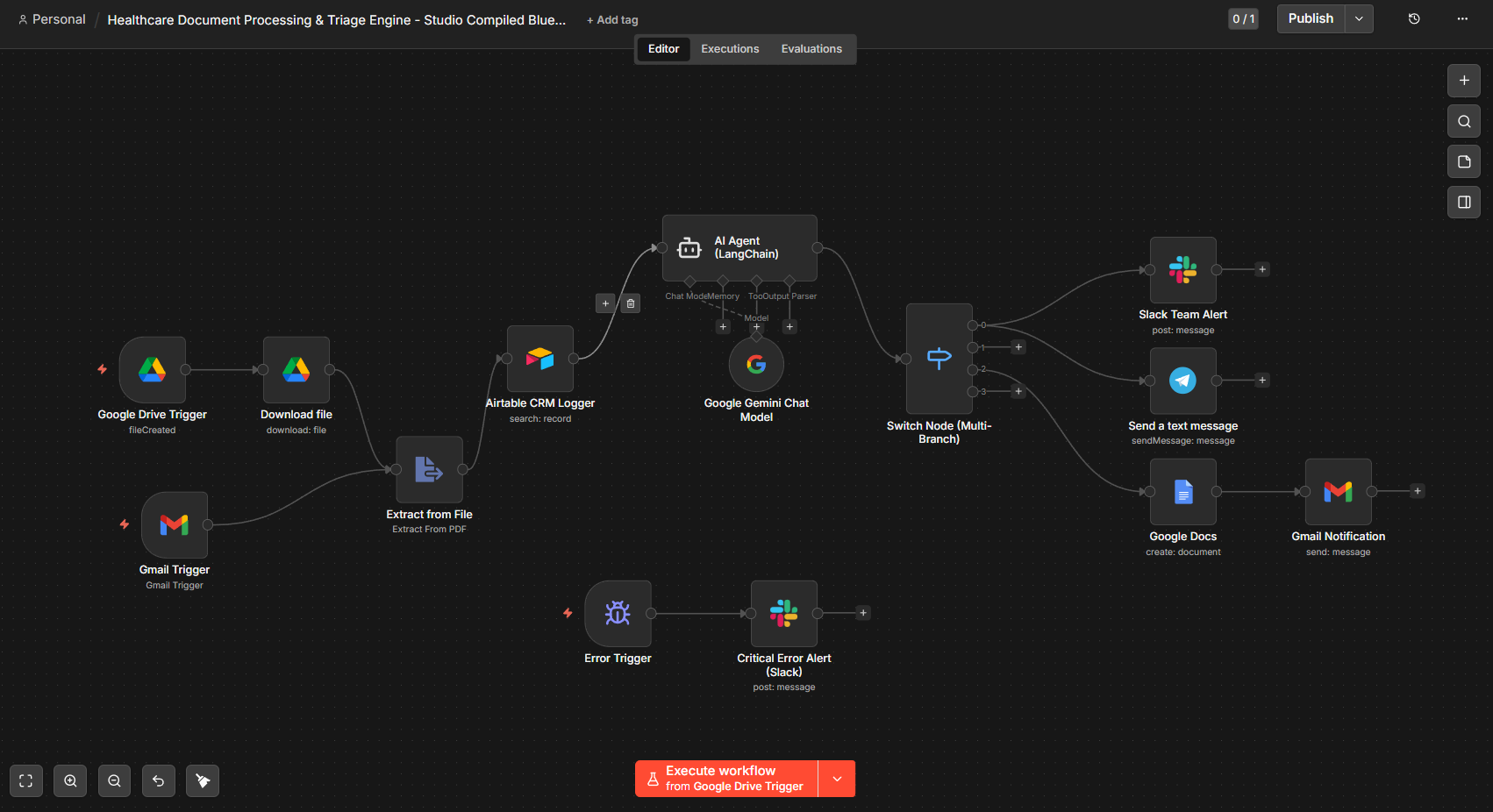This screenshot has height=812, width=1493.
Task: Fit workflow to view
Action: [x=26, y=780]
